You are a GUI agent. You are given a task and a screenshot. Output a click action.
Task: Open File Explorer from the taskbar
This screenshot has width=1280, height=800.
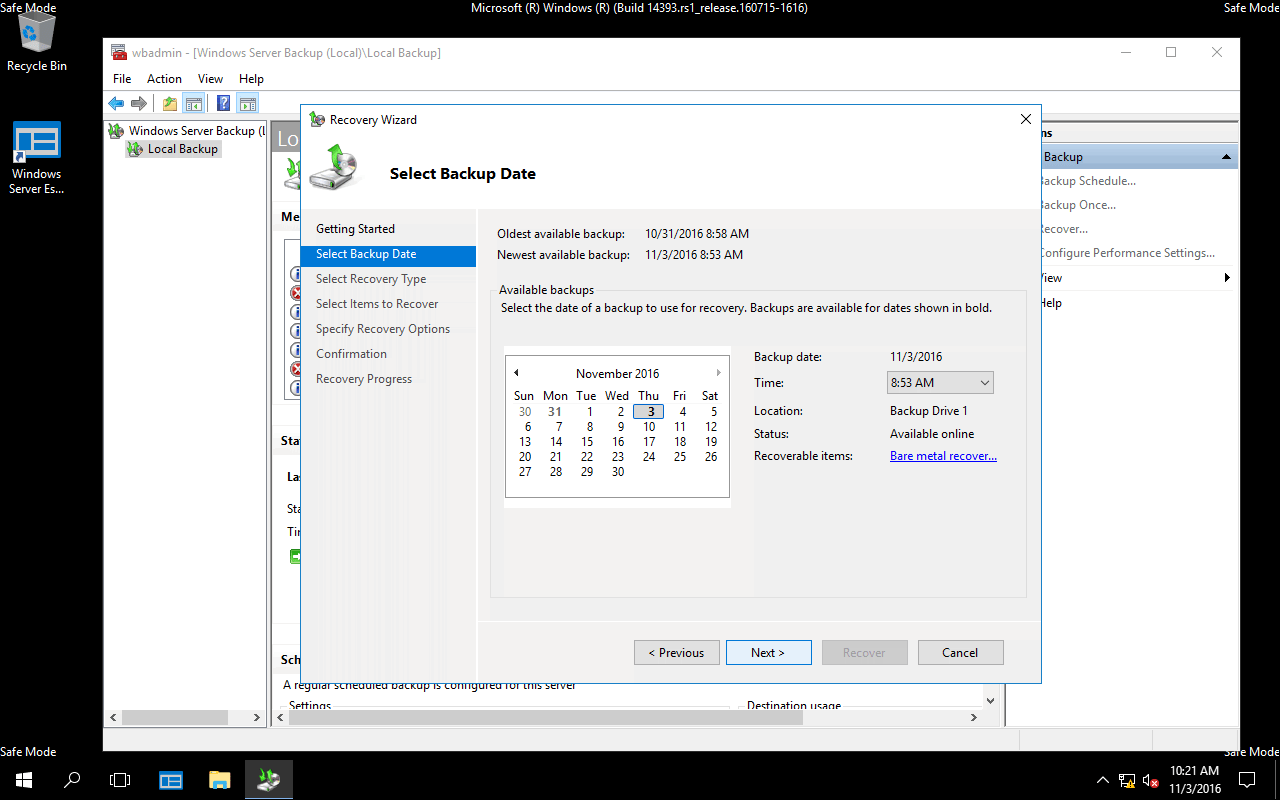click(x=220, y=780)
